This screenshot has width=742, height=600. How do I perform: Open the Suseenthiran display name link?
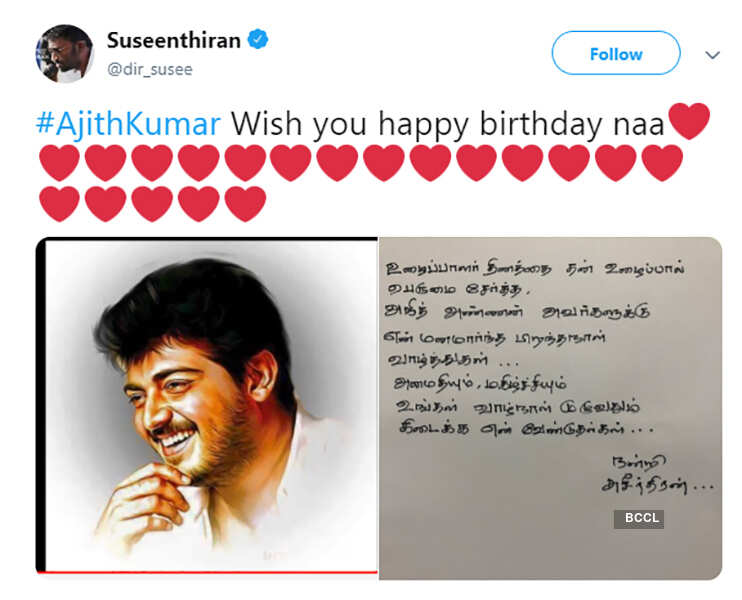(x=174, y=40)
